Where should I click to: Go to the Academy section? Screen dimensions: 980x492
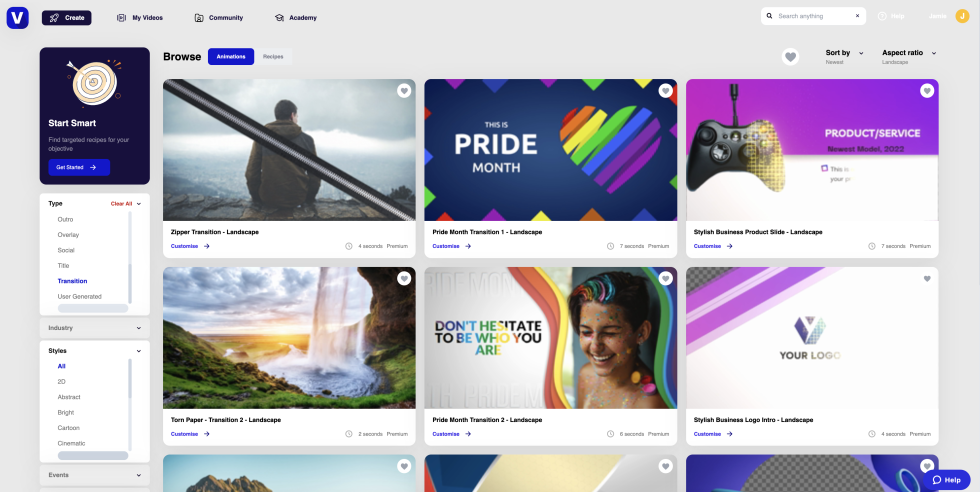point(296,17)
